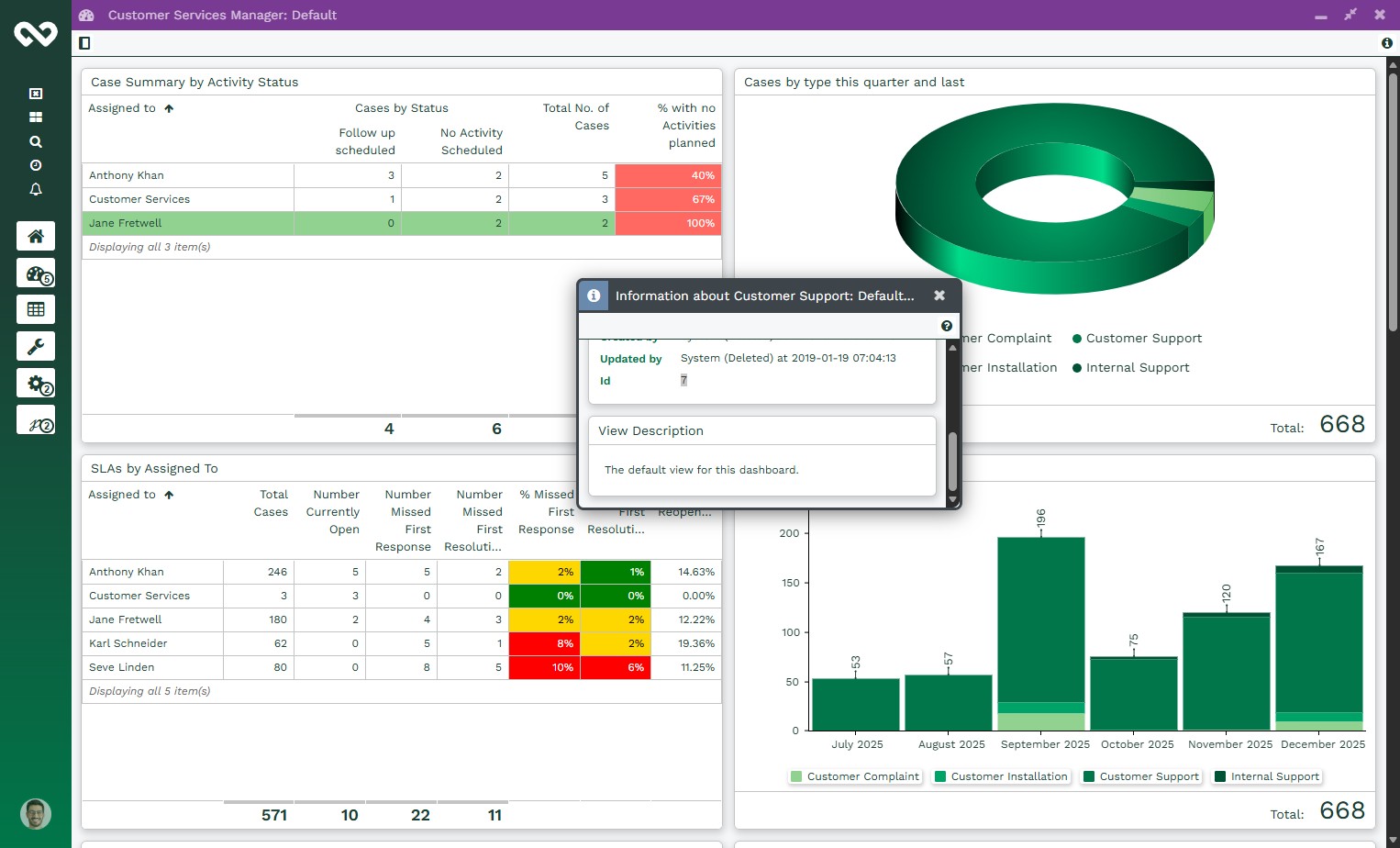Open user profile avatar at bottom left

coord(36,814)
